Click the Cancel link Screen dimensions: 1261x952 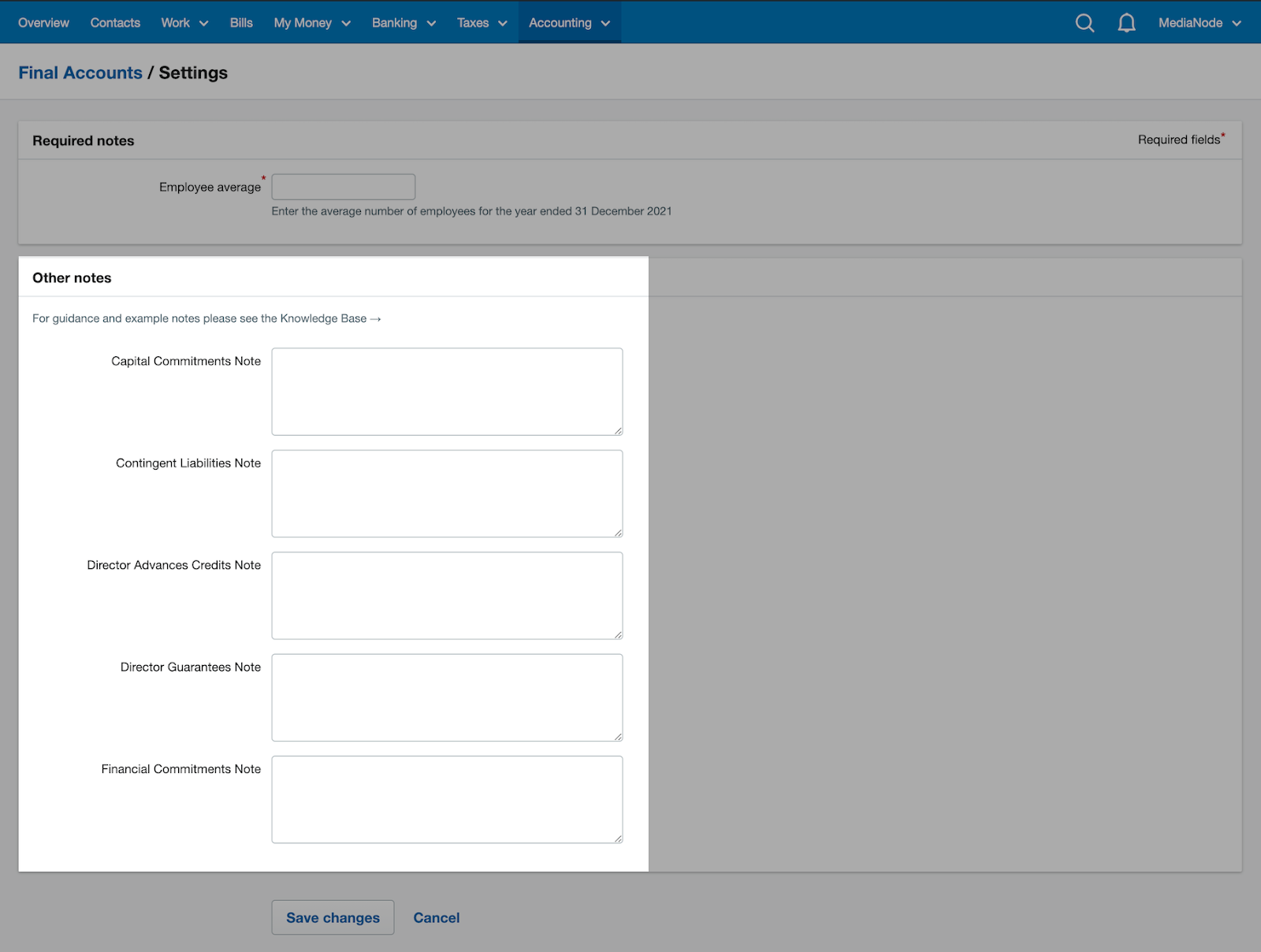click(436, 917)
